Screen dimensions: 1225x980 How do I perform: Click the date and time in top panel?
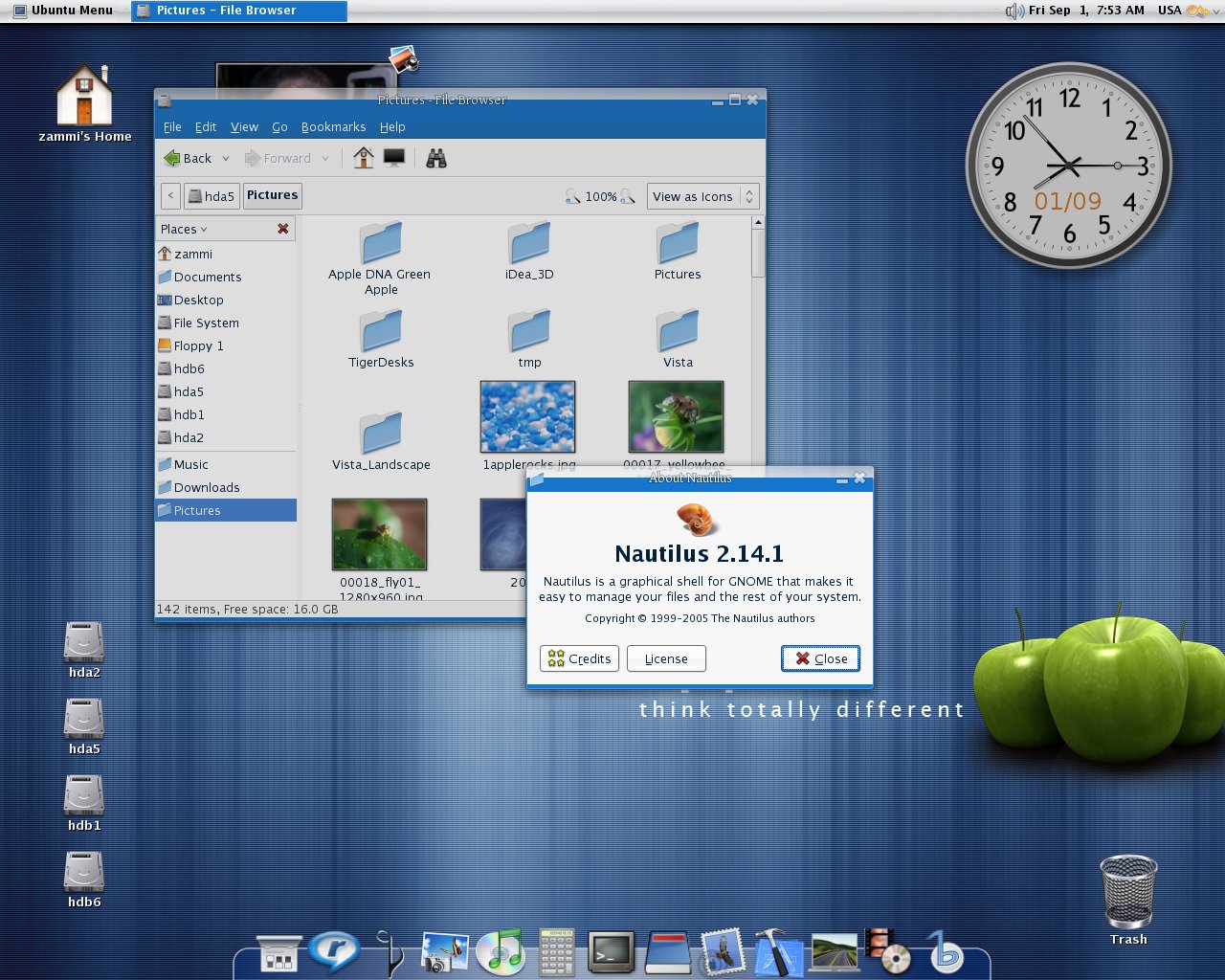(x=1086, y=11)
